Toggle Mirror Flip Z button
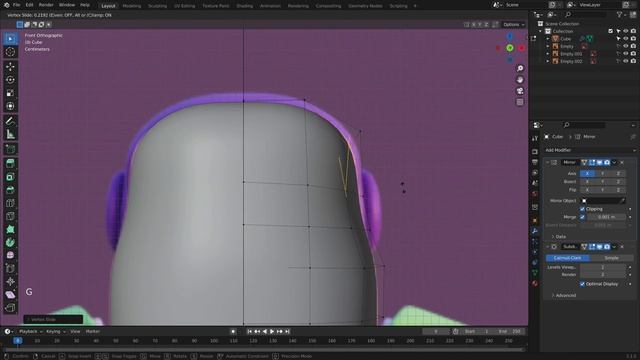 pos(618,190)
